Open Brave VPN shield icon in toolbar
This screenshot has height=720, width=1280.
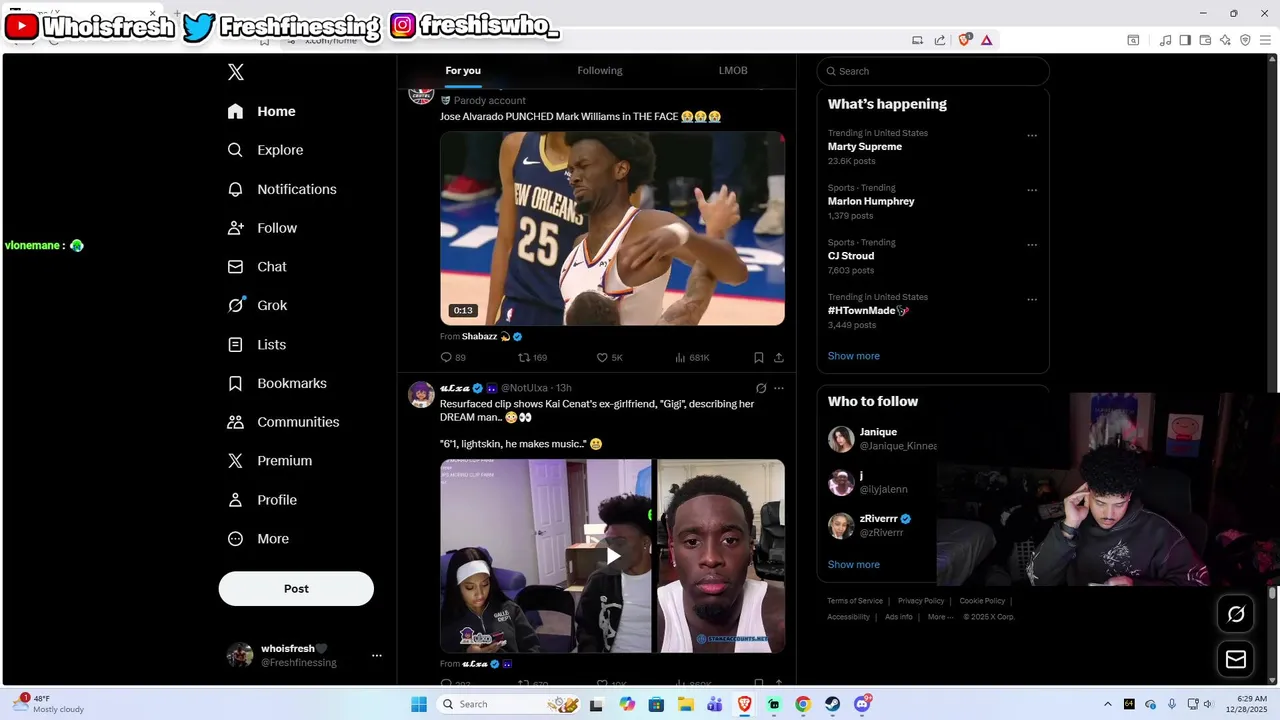(x=1245, y=40)
